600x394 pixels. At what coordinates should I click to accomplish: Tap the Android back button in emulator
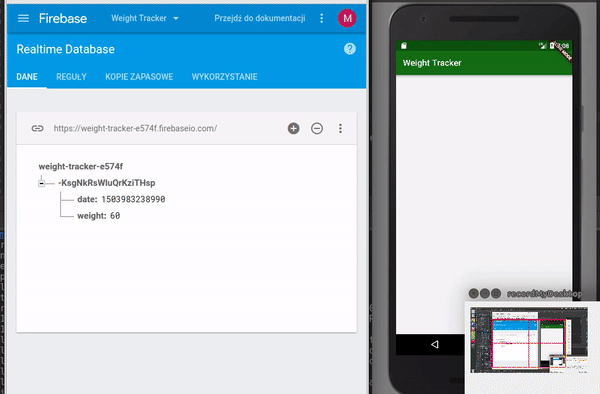(x=435, y=344)
